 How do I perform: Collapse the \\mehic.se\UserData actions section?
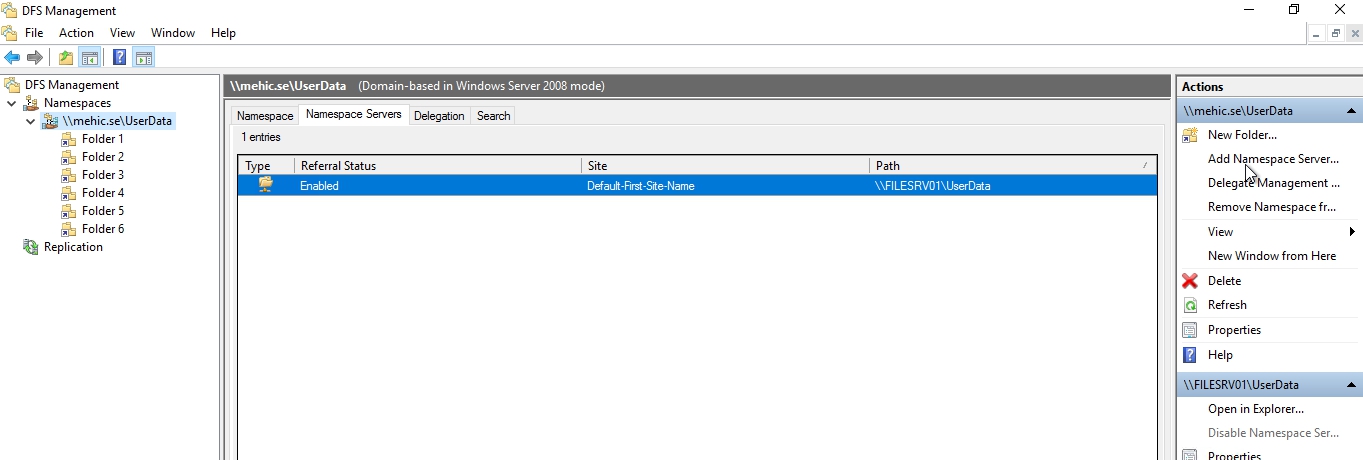click(1351, 111)
